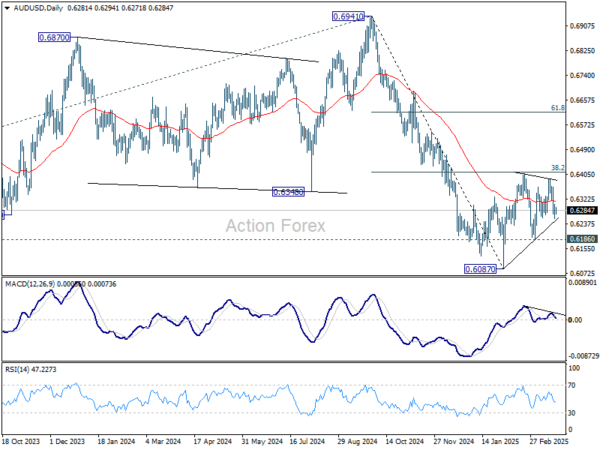The width and height of the screenshot is (600, 450).
Task: Select the 0.68250 price axis value
Action: click(x=582, y=51)
